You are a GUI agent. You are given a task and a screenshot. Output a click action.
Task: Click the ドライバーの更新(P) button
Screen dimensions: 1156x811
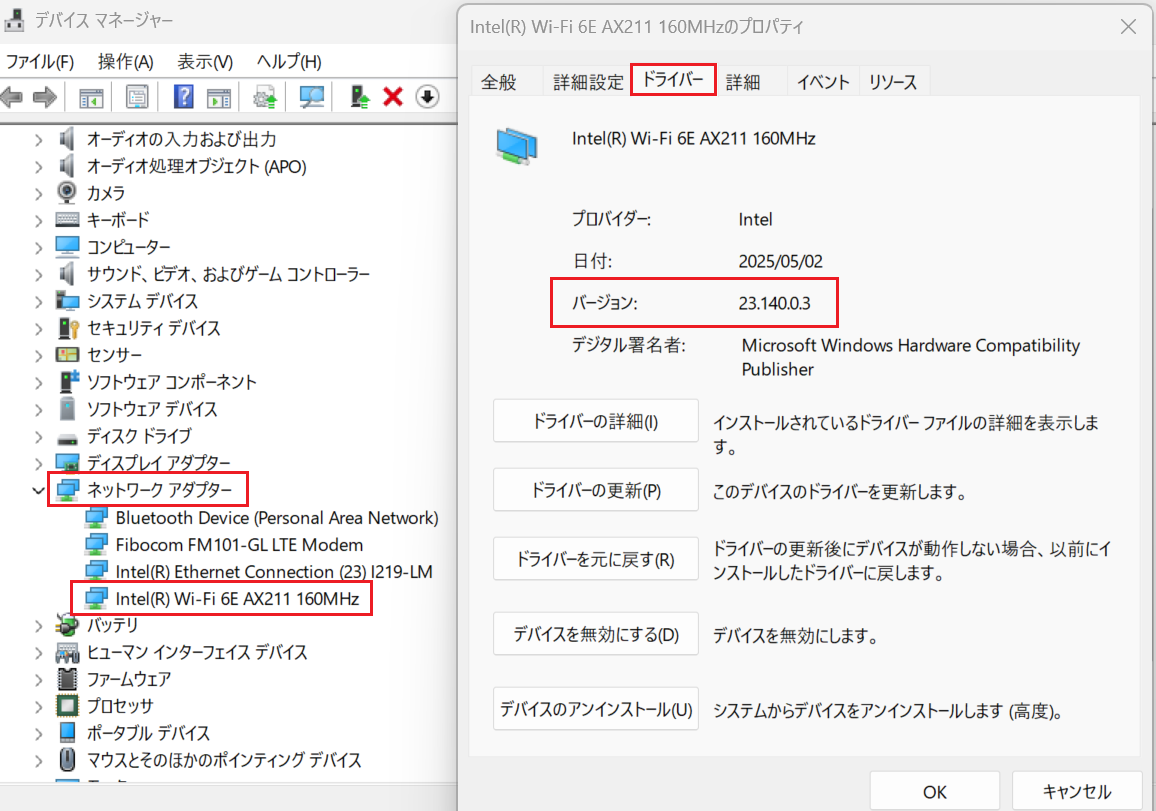pos(596,490)
